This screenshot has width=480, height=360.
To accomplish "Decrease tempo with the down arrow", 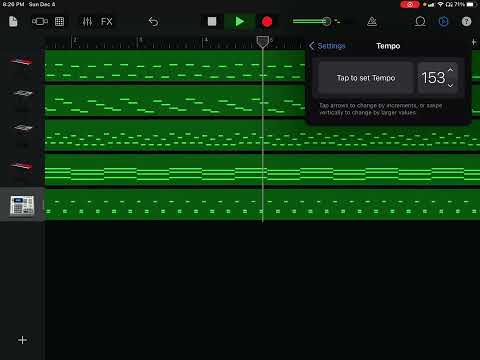I will [x=450, y=86].
